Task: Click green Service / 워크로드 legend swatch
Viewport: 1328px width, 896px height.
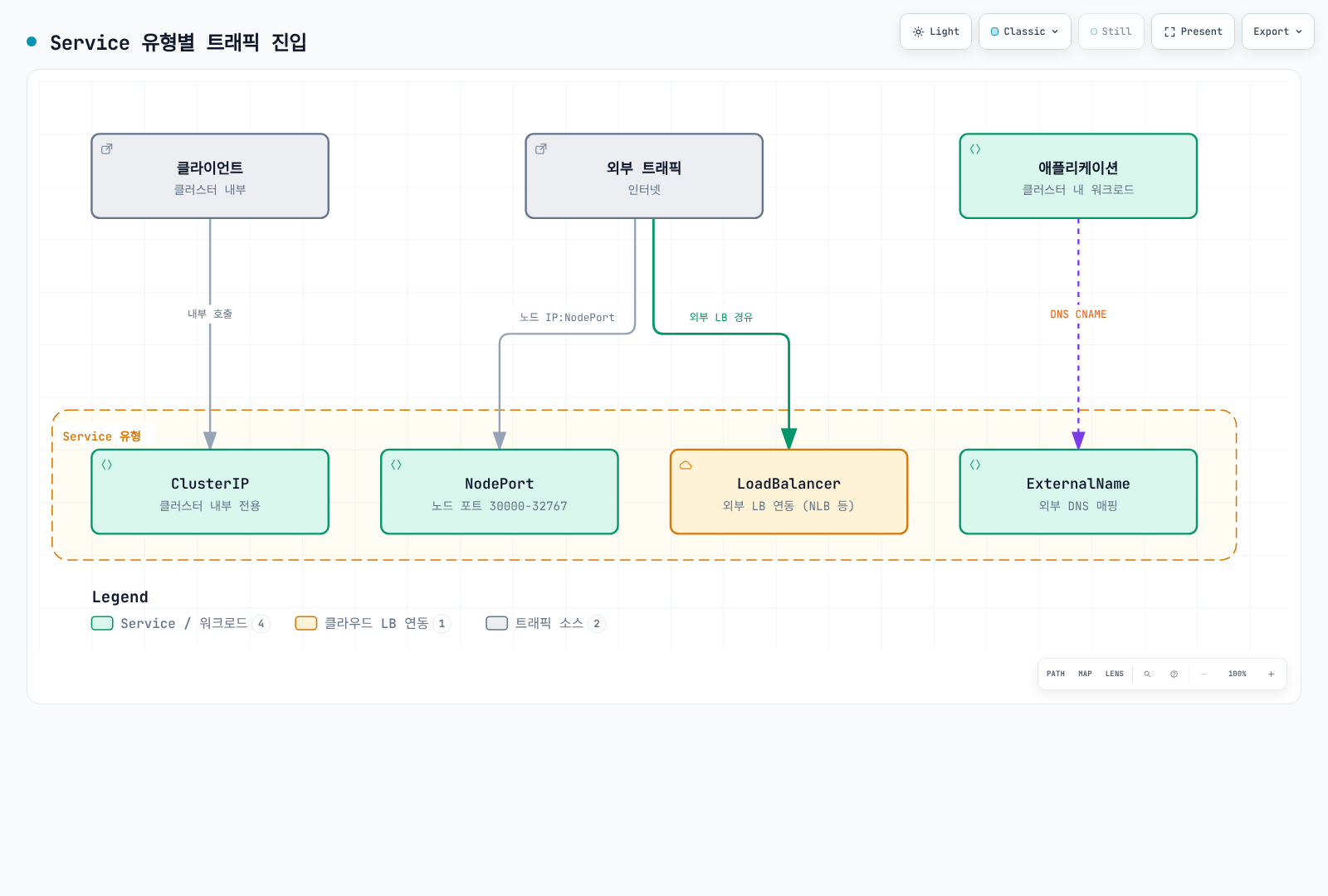Action: point(102,624)
